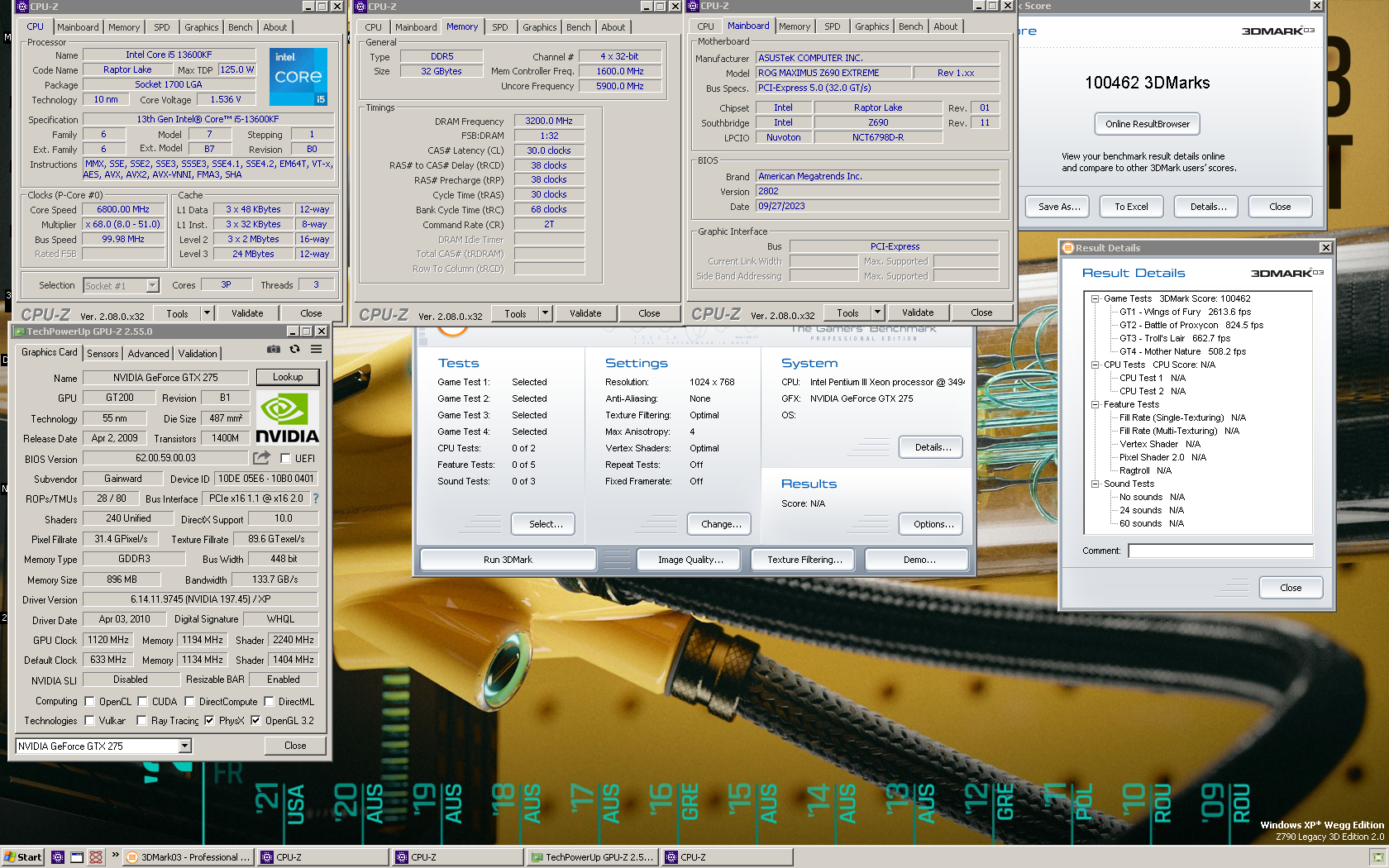Click Image Quality button in 3DMark03
1389x868 pixels.
(x=690, y=560)
